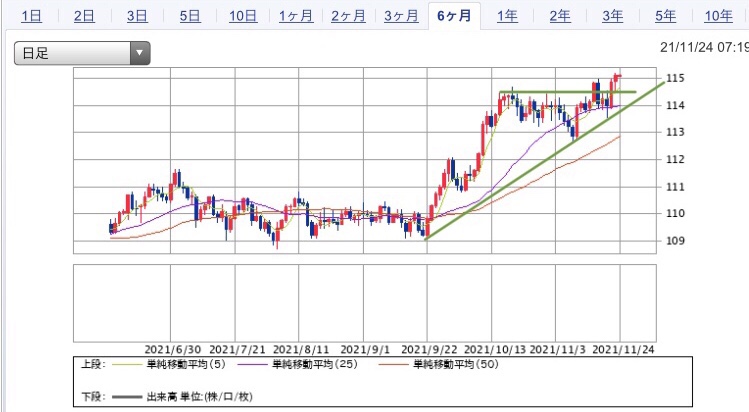Choose the 5日 period tab

pos(190,16)
